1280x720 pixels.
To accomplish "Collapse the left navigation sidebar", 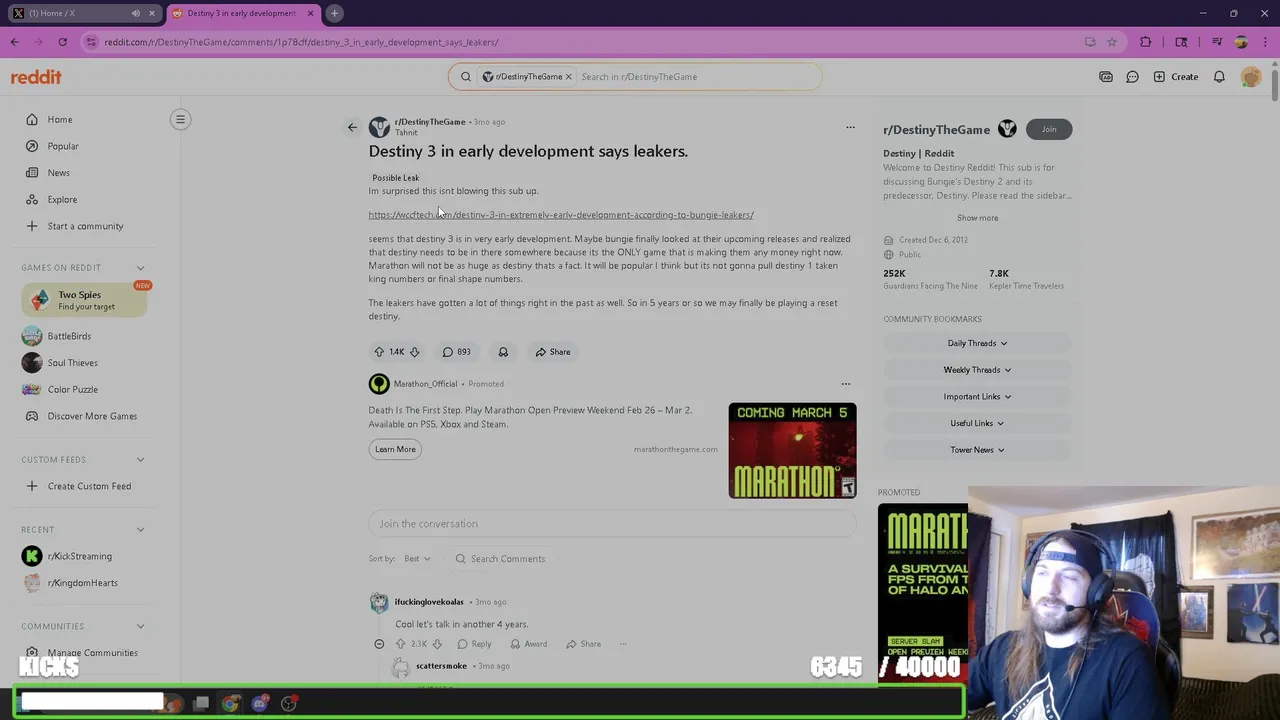I will coord(180,120).
